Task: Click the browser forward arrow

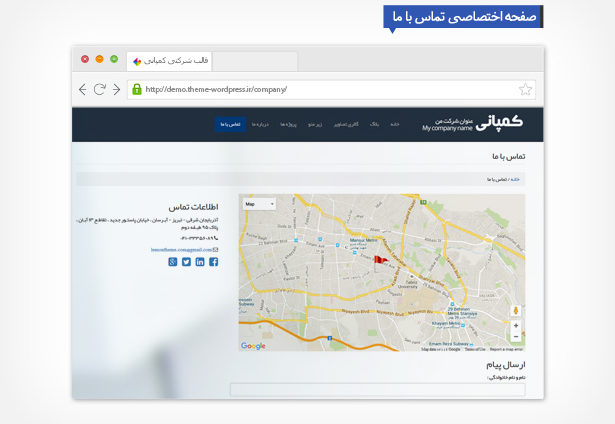Action: tap(116, 89)
